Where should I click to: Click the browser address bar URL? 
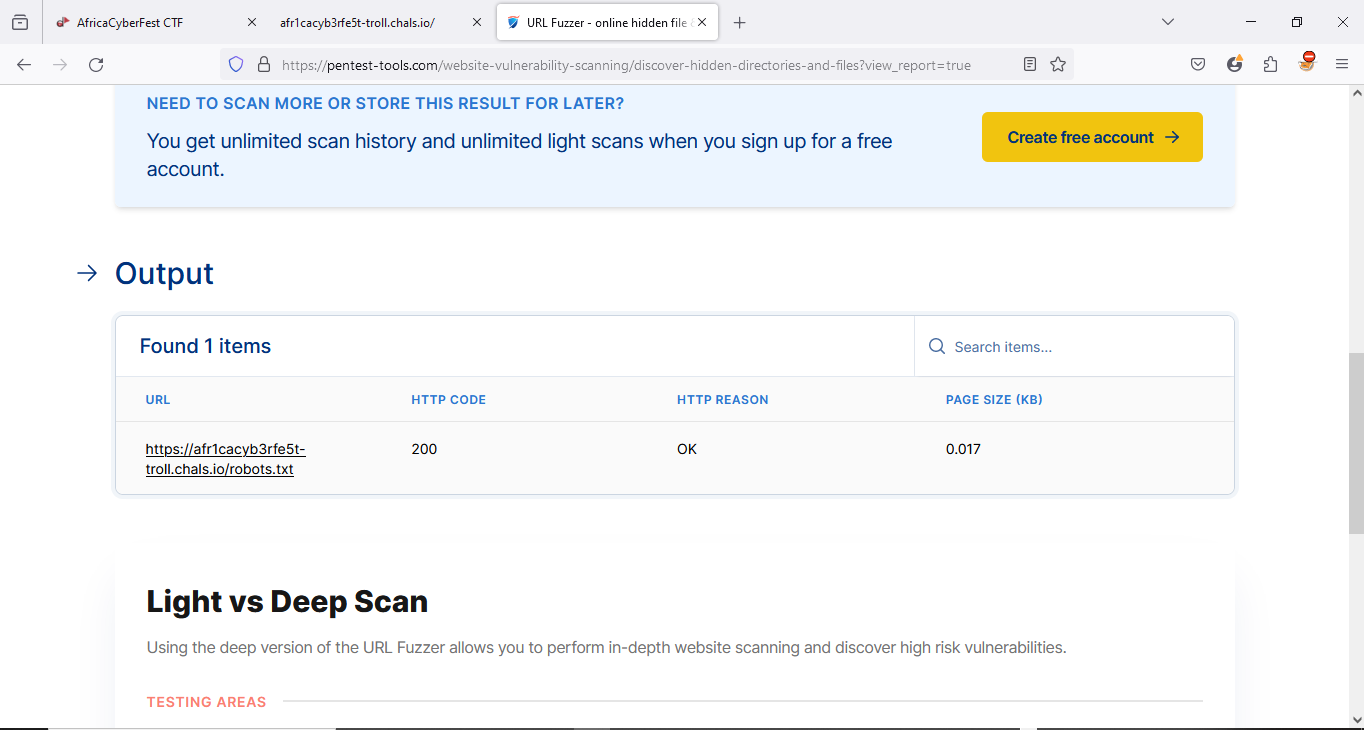pyautogui.click(x=625, y=65)
